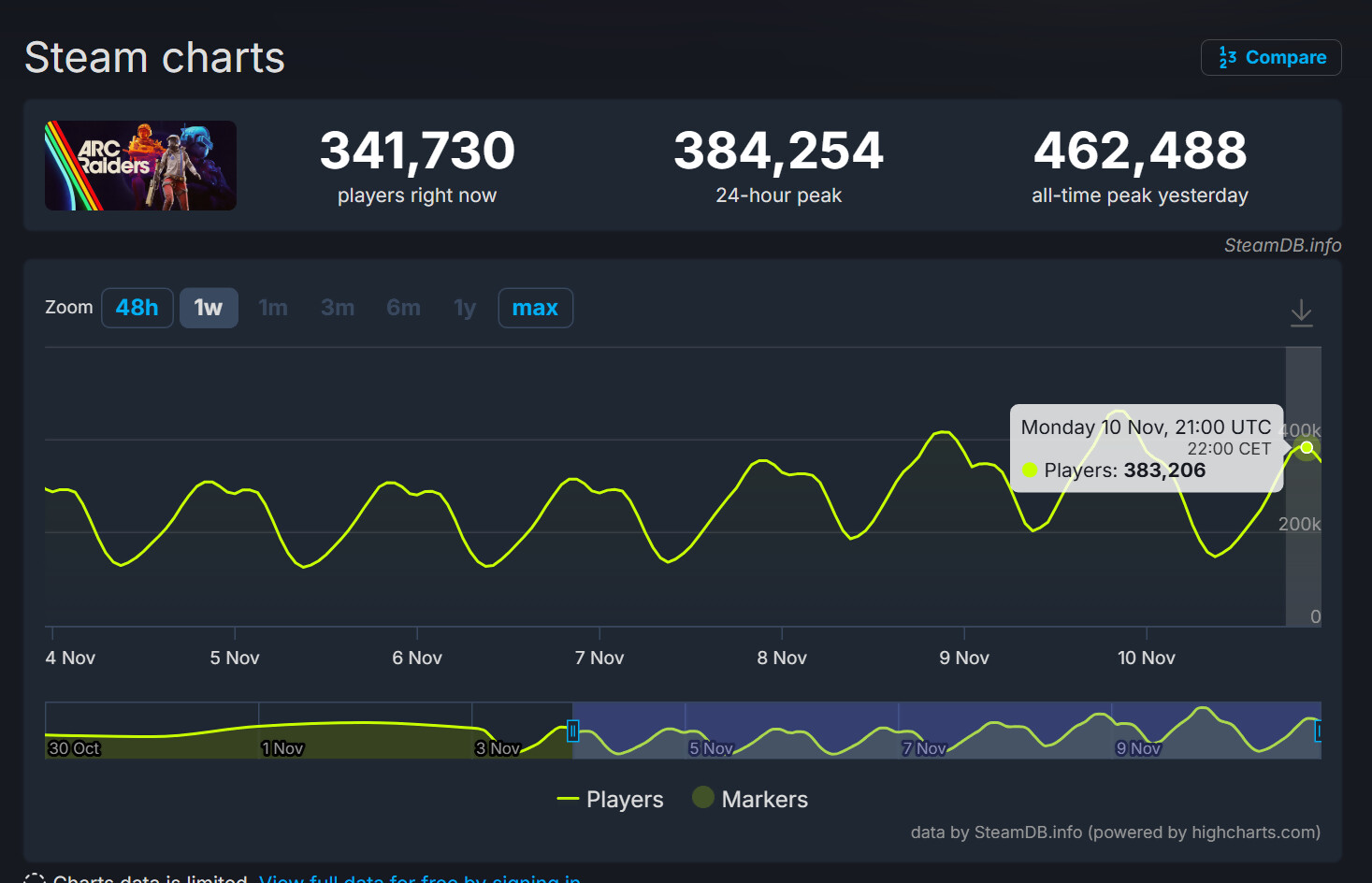Image resolution: width=1372 pixels, height=883 pixels.
Task: Toggle the Markers series in legend
Action: tap(750, 799)
